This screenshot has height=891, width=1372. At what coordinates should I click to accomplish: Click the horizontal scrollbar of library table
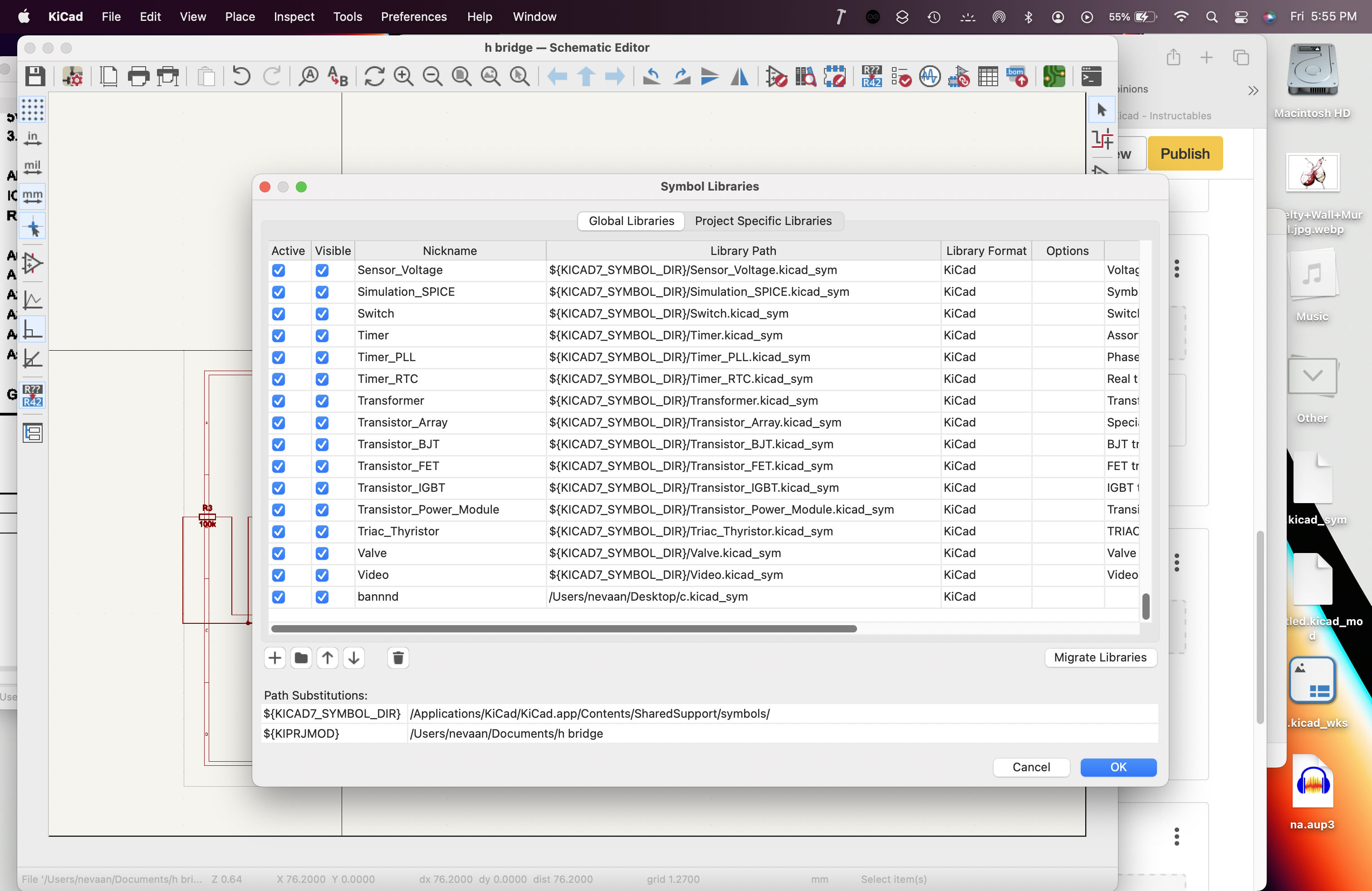click(x=564, y=629)
